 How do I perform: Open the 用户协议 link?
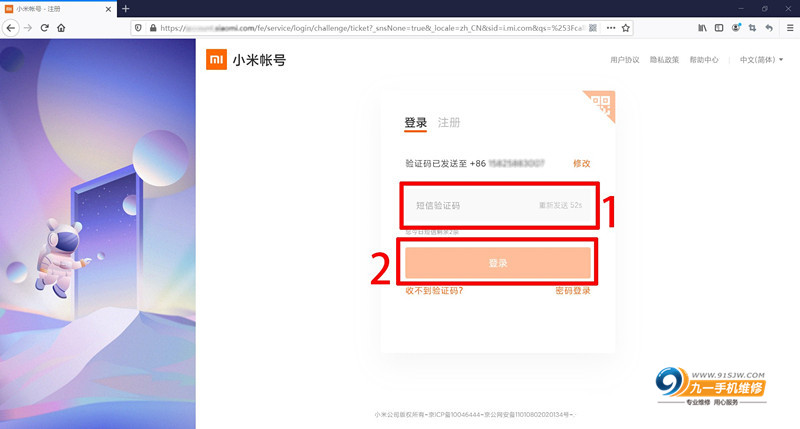[624, 60]
